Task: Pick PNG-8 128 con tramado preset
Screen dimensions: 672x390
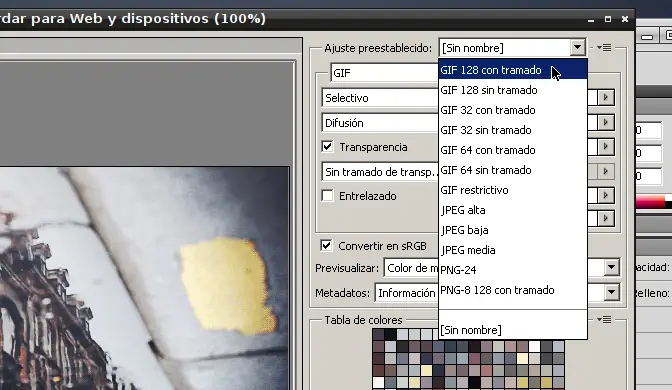Action: click(x=513, y=290)
